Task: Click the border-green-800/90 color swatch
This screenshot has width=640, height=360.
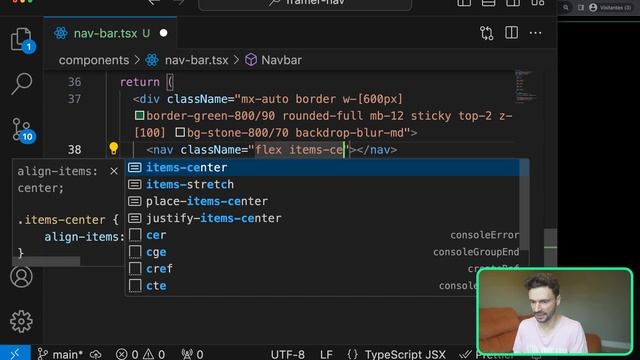Action: click(140, 116)
